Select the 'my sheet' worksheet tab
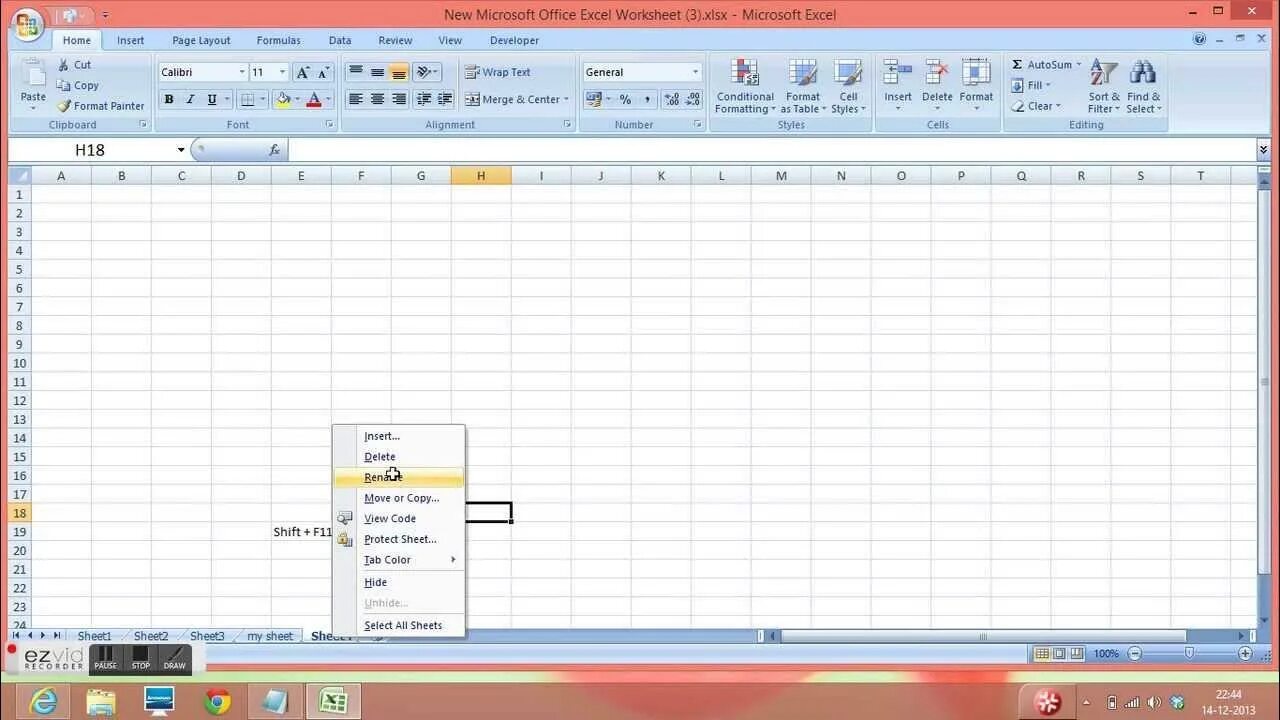Screen dimensions: 1280x720 [x=270, y=636]
